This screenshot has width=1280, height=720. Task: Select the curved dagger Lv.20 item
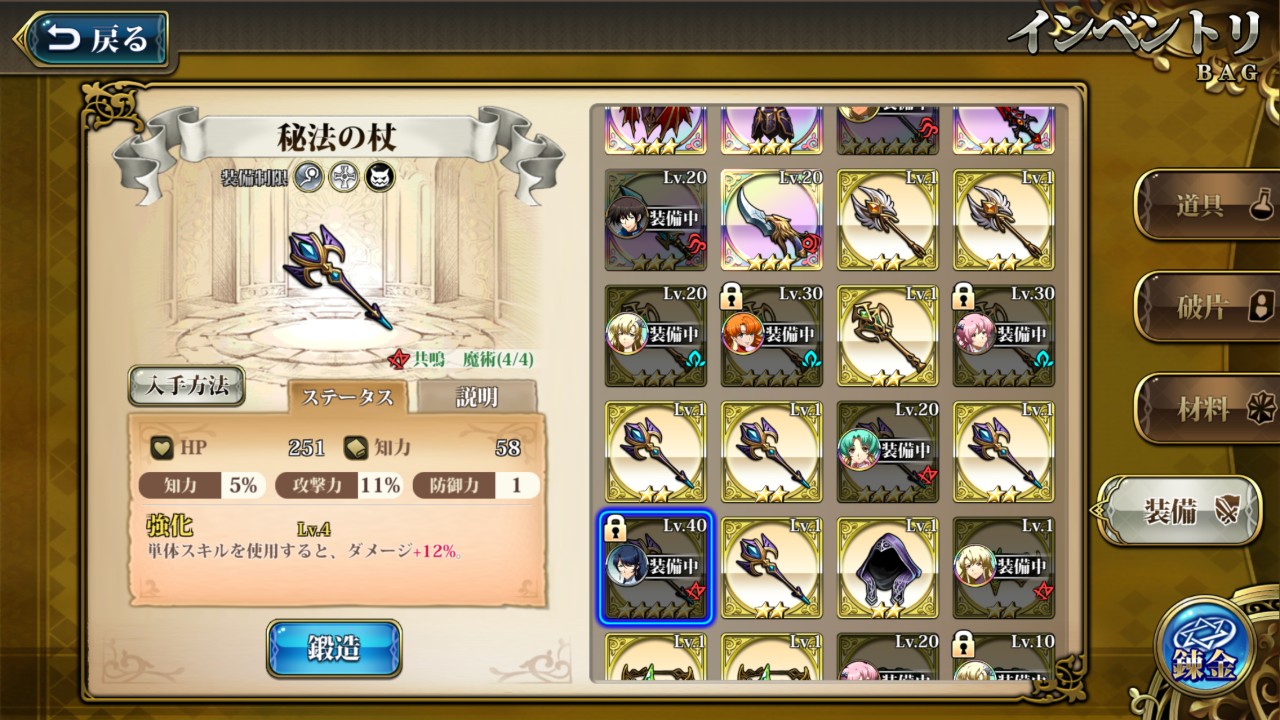(x=772, y=220)
